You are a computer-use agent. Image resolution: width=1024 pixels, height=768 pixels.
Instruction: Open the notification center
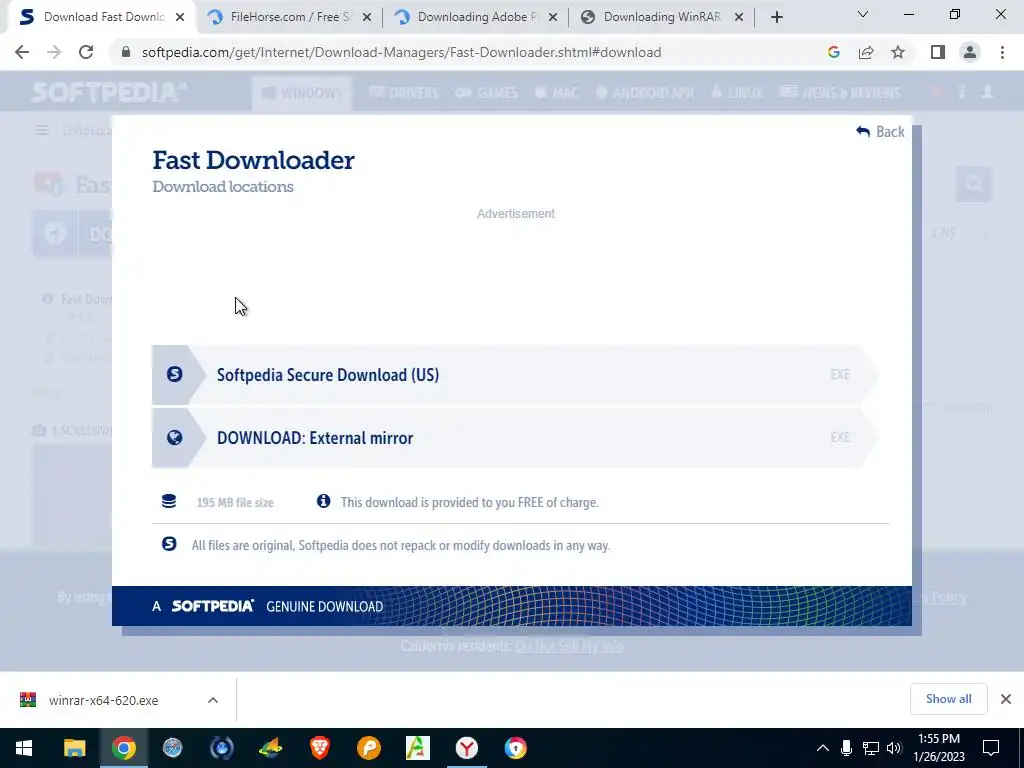[x=991, y=748]
